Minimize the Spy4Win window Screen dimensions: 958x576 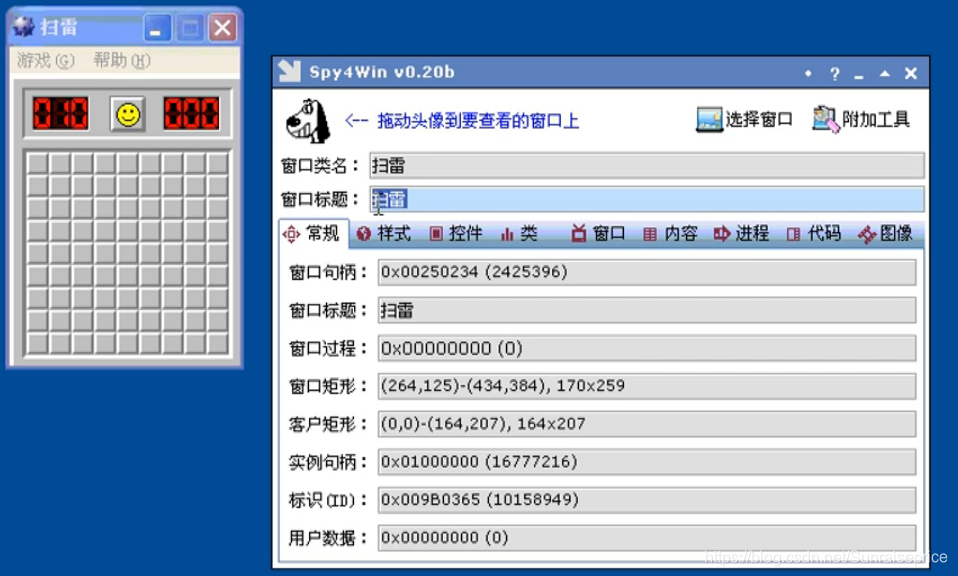[x=858, y=75]
